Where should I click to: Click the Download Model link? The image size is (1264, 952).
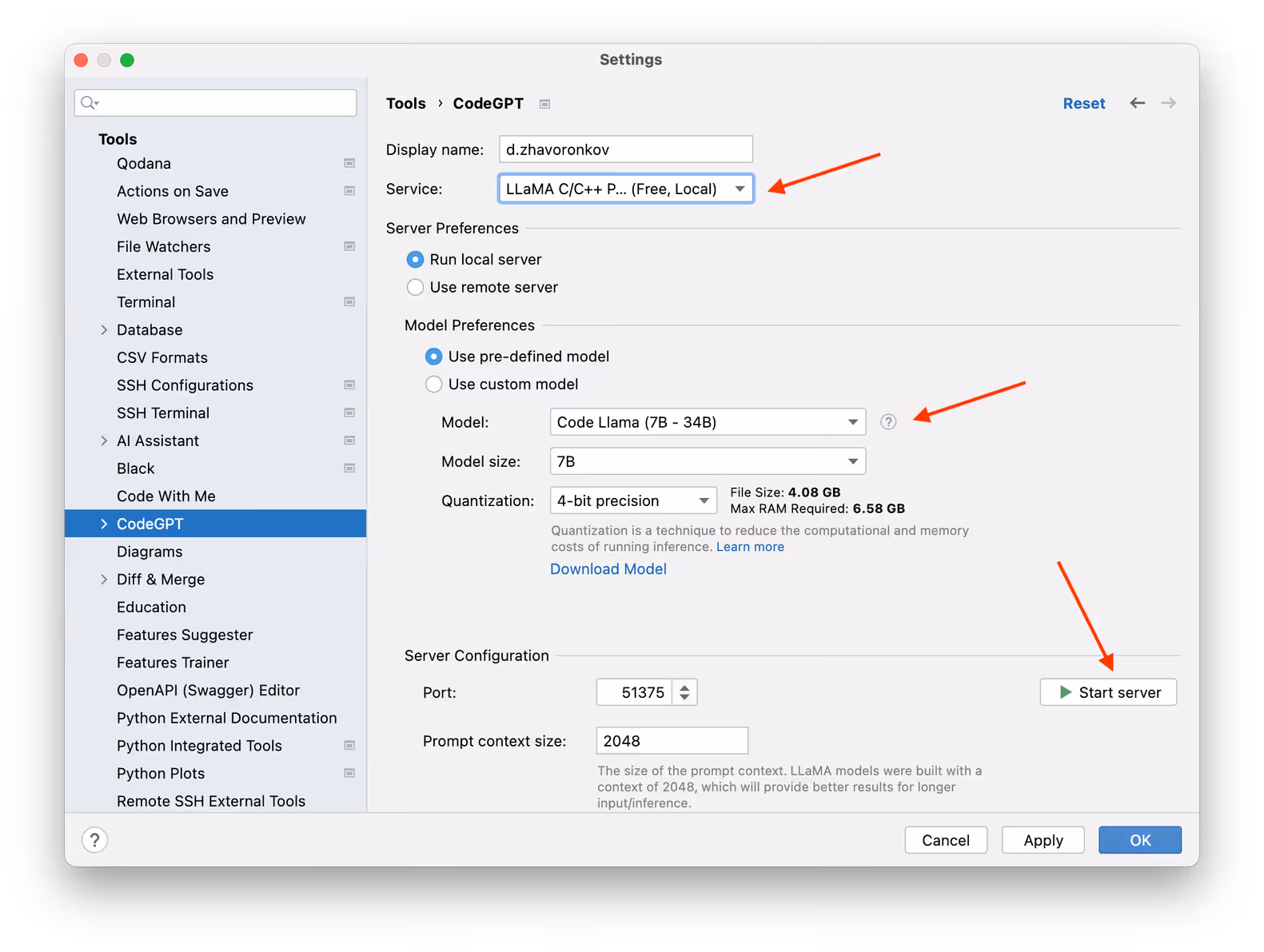point(608,569)
